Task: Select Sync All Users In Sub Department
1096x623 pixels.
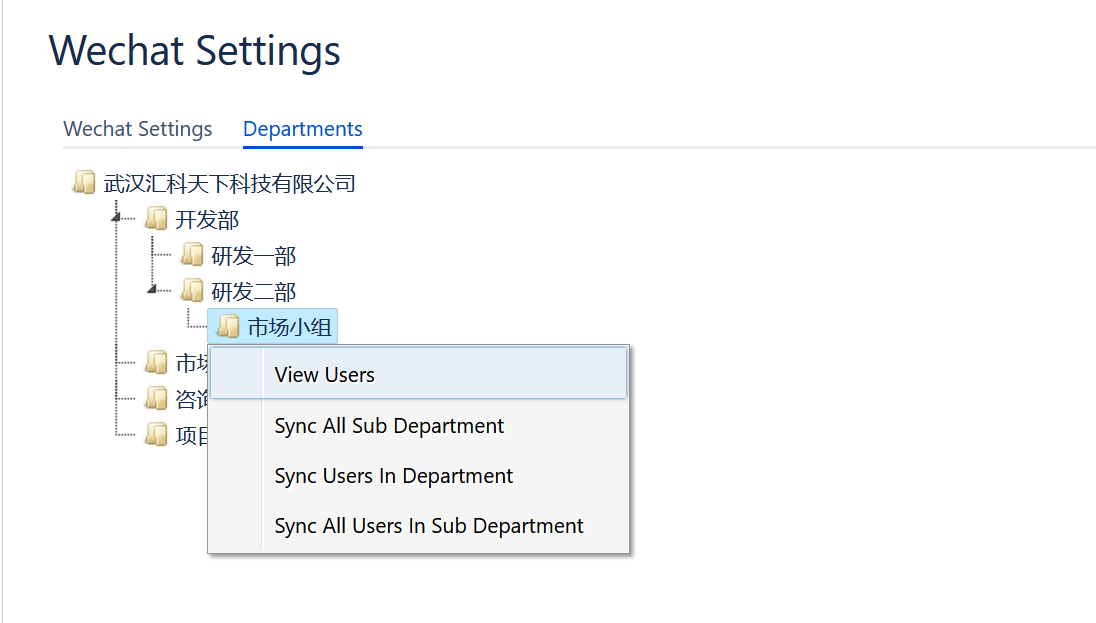Action: click(x=429, y=526)
